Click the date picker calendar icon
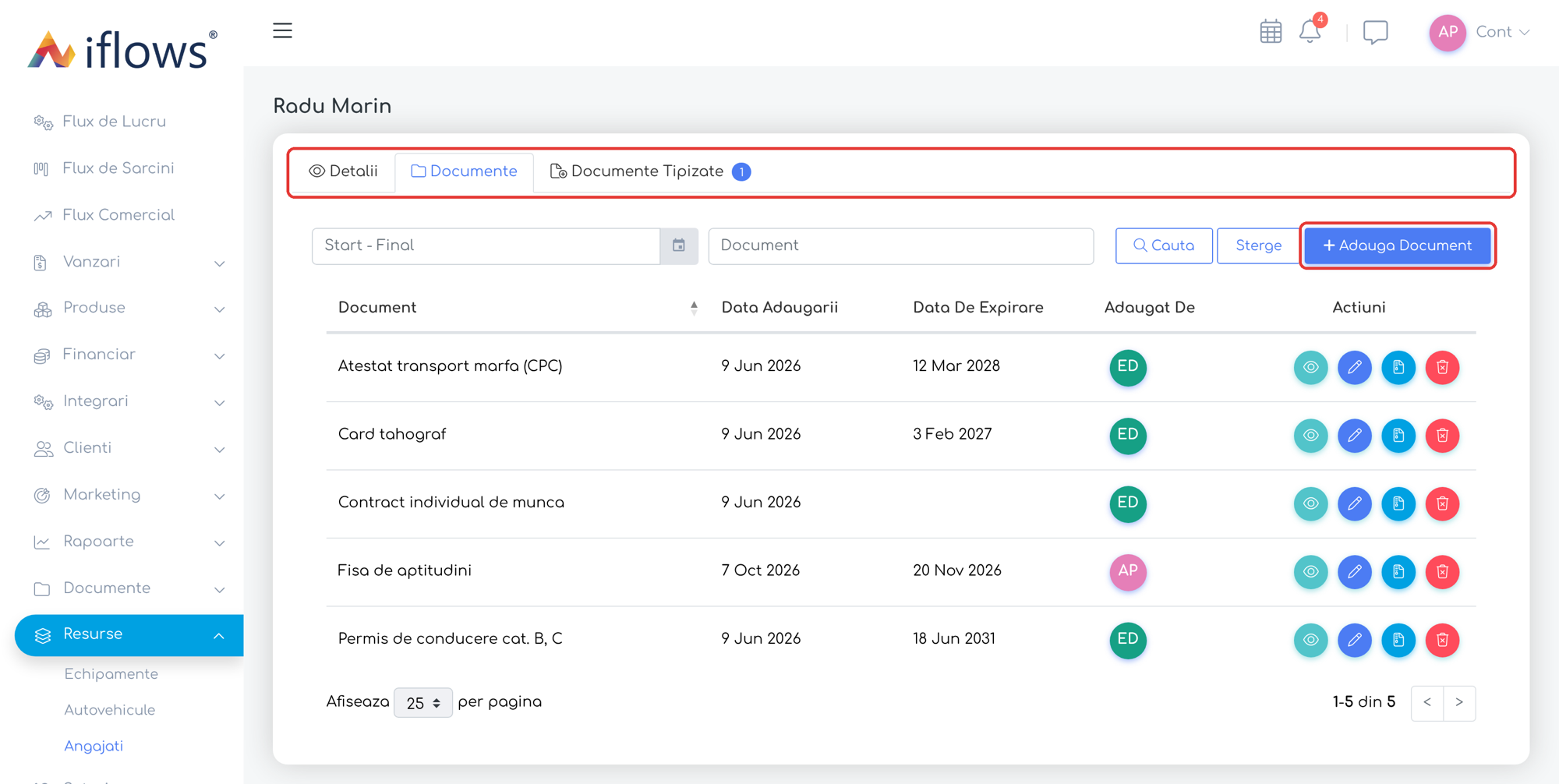Image resolution: width=1559 pixels, height=784 pixels. coord(679,245)
